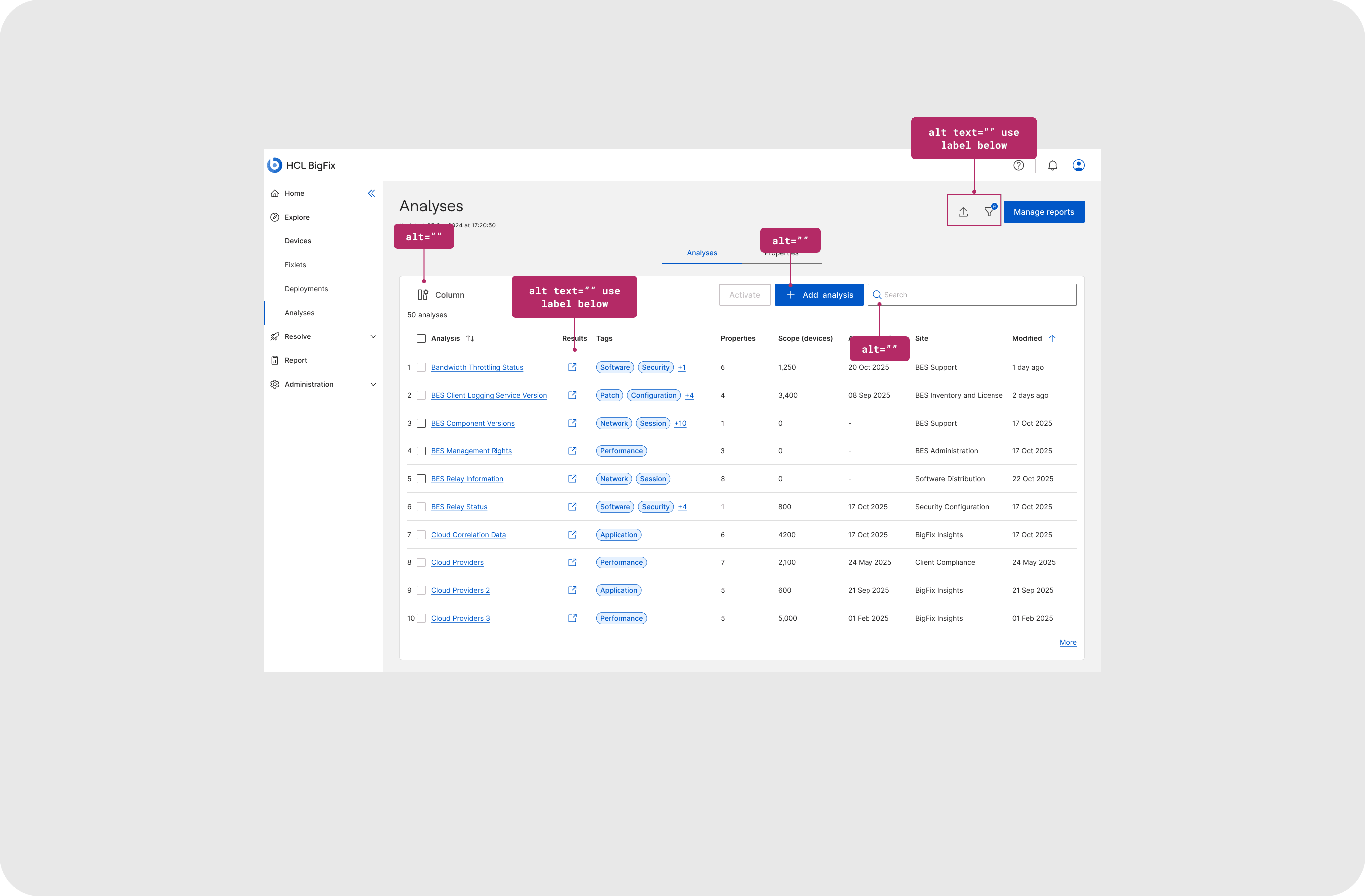The width and height of the screenshot is (1365, 896).
Task: Click the Column settings icon
Action: click(423, 295)
